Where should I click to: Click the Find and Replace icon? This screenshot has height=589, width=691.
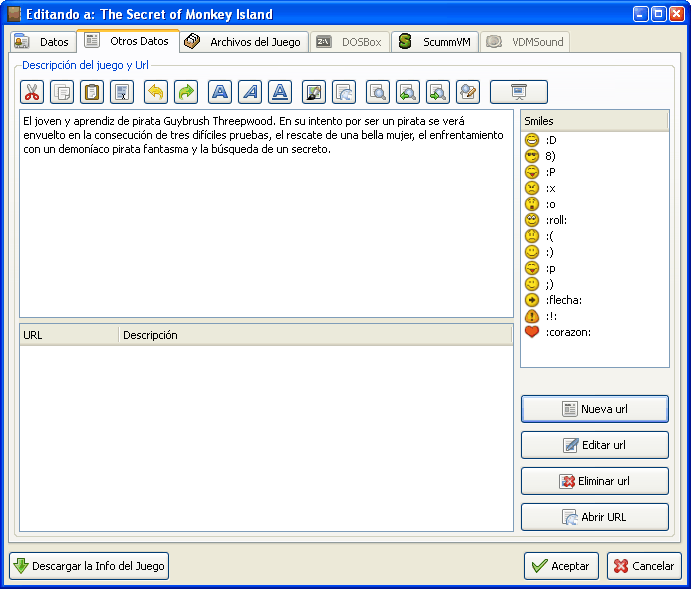tap(468, 92)
